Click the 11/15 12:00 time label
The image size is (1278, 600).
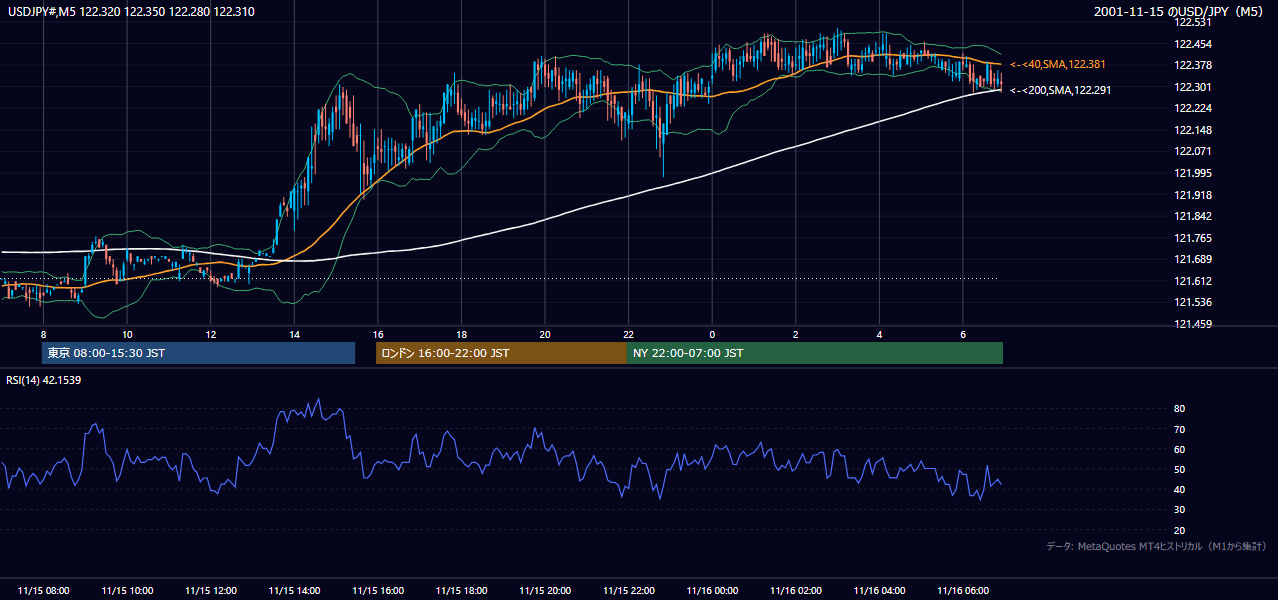coord(211,591)
